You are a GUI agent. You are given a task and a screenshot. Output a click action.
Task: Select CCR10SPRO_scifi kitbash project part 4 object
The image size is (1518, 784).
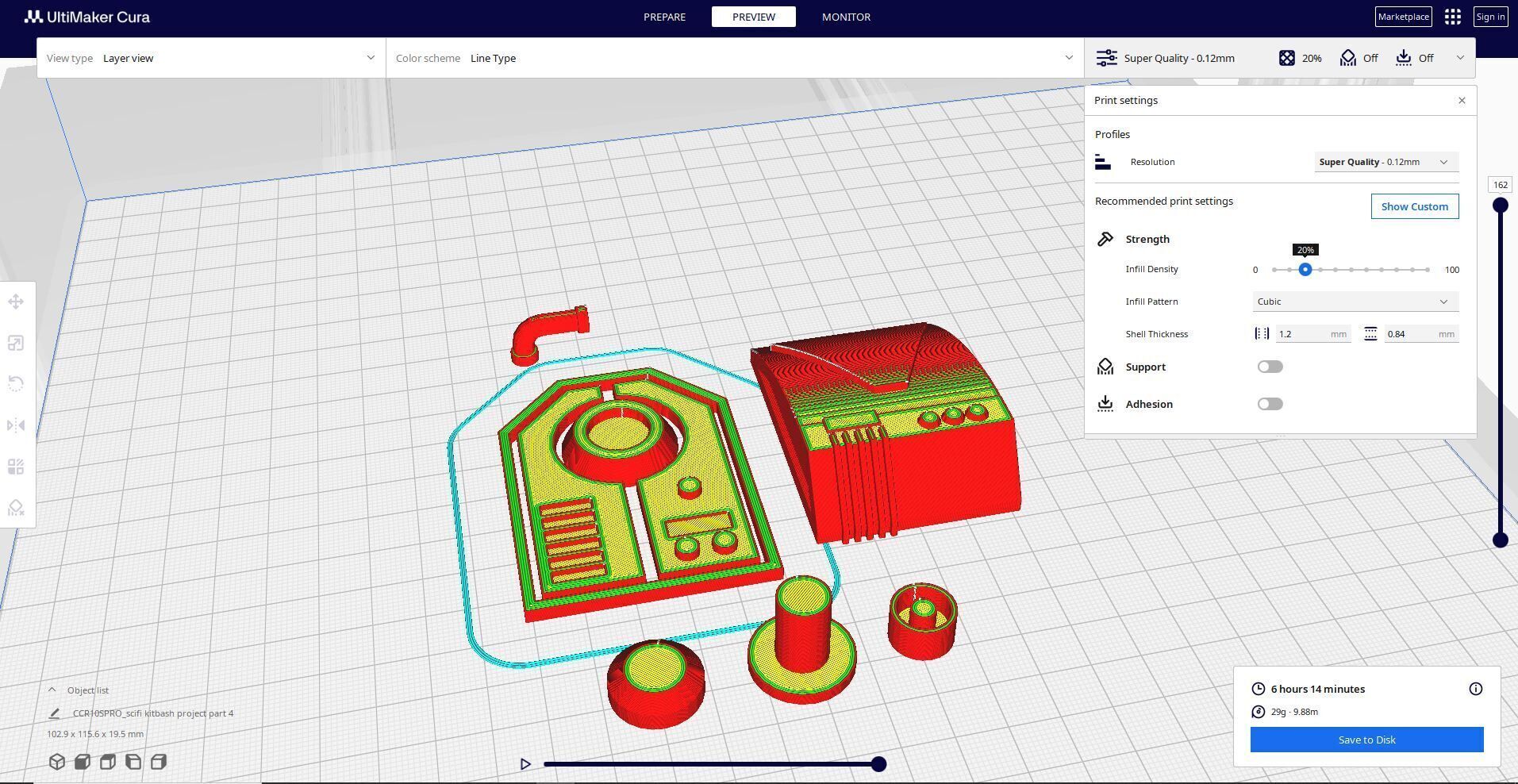pos(153,713)
